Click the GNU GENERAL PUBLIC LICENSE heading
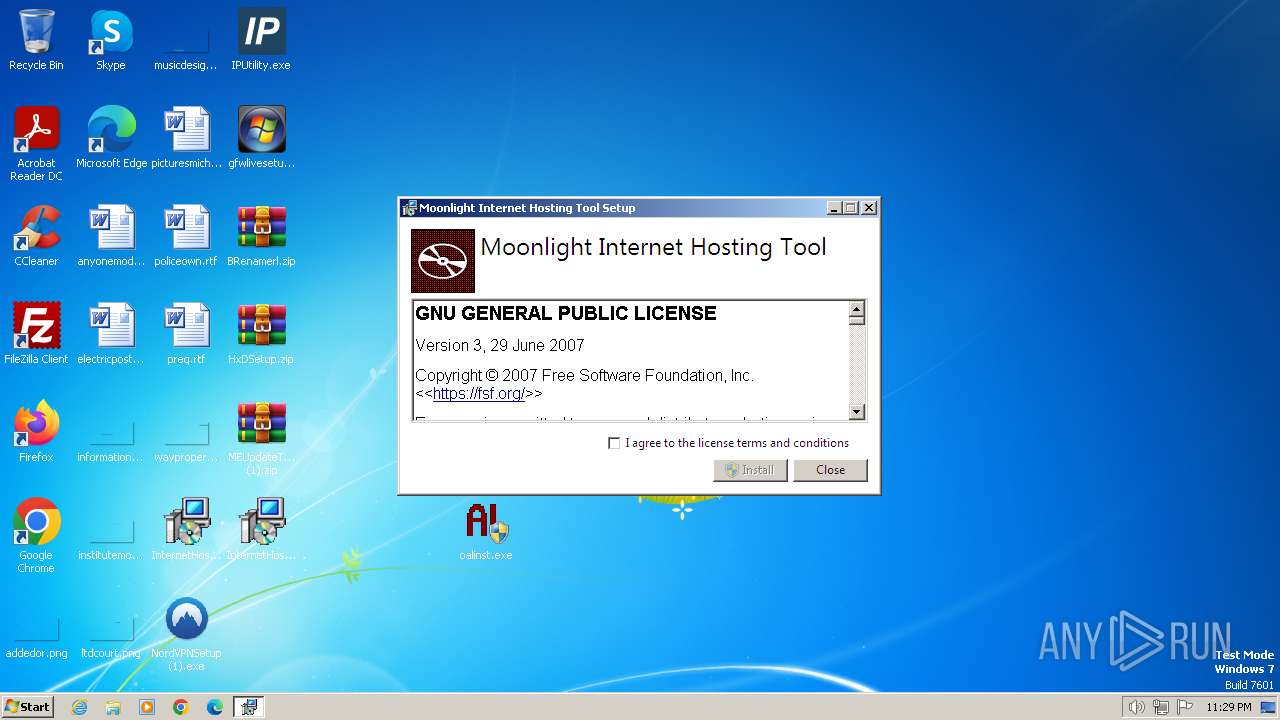Screen dimensions: 1280x720 [566, 313]
